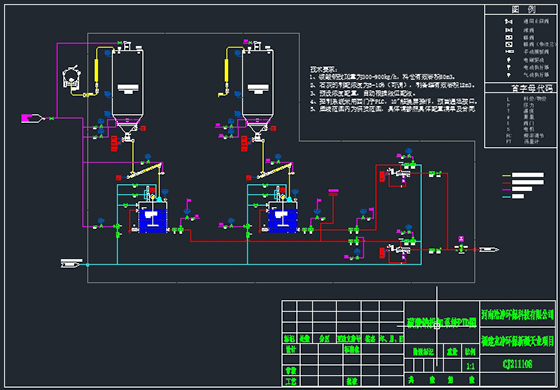Click the left storage silo body

[x=128, y=86]
